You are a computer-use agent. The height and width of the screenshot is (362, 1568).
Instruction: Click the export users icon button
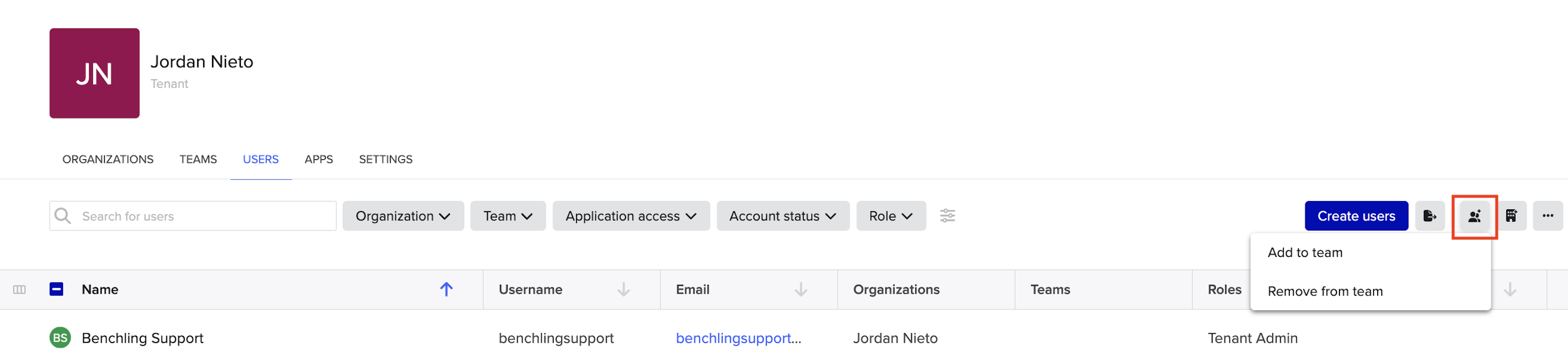1429,216
